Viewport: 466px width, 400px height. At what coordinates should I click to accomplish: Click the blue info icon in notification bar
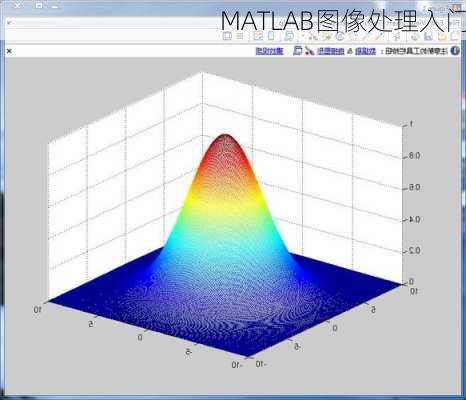pyautogui.click(x=455, y=51)
